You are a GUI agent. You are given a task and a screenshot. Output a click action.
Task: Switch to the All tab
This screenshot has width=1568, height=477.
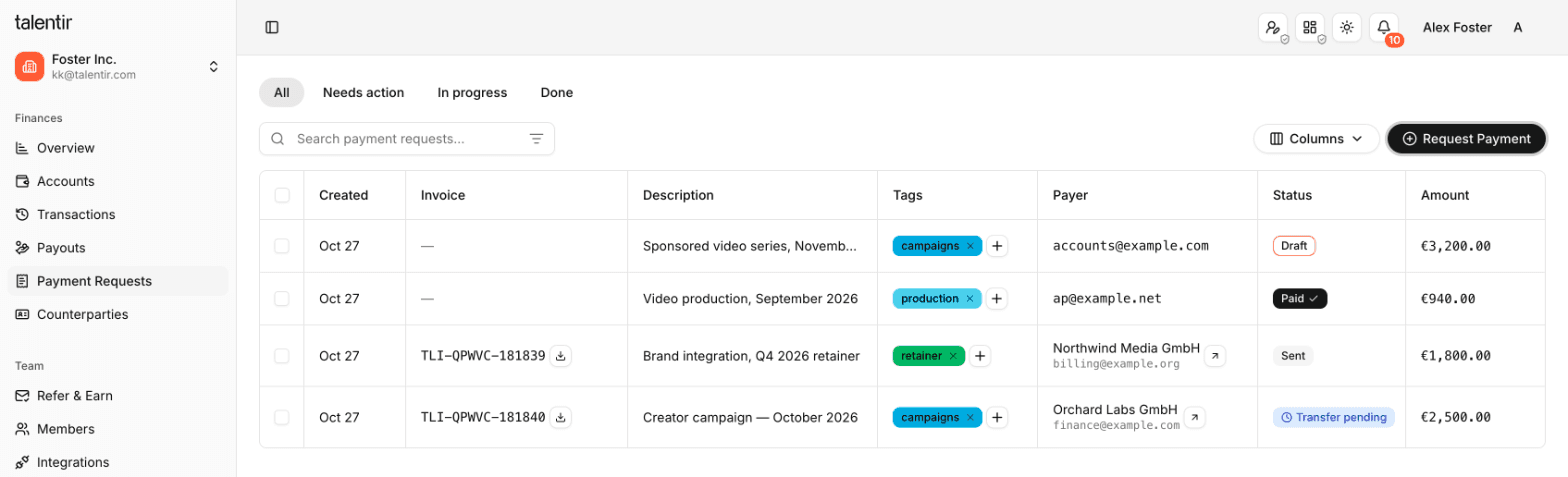[x=281, y=92]
